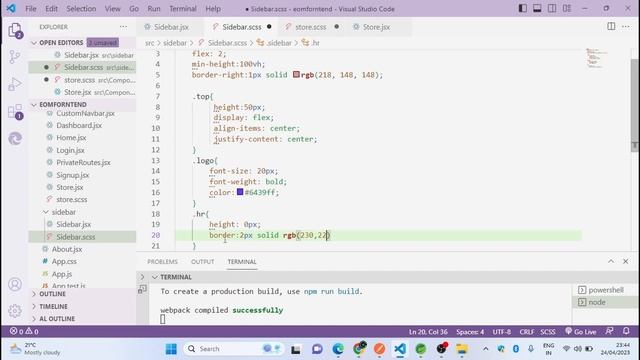The image size is (640, 360).
Task: Select the powershell terminal instance
Action: tap(606, 290)
